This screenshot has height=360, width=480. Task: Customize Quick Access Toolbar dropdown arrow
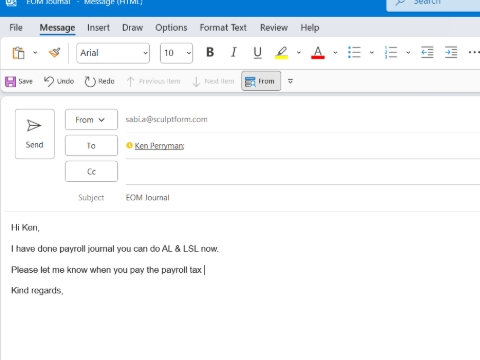coord(290,81)
